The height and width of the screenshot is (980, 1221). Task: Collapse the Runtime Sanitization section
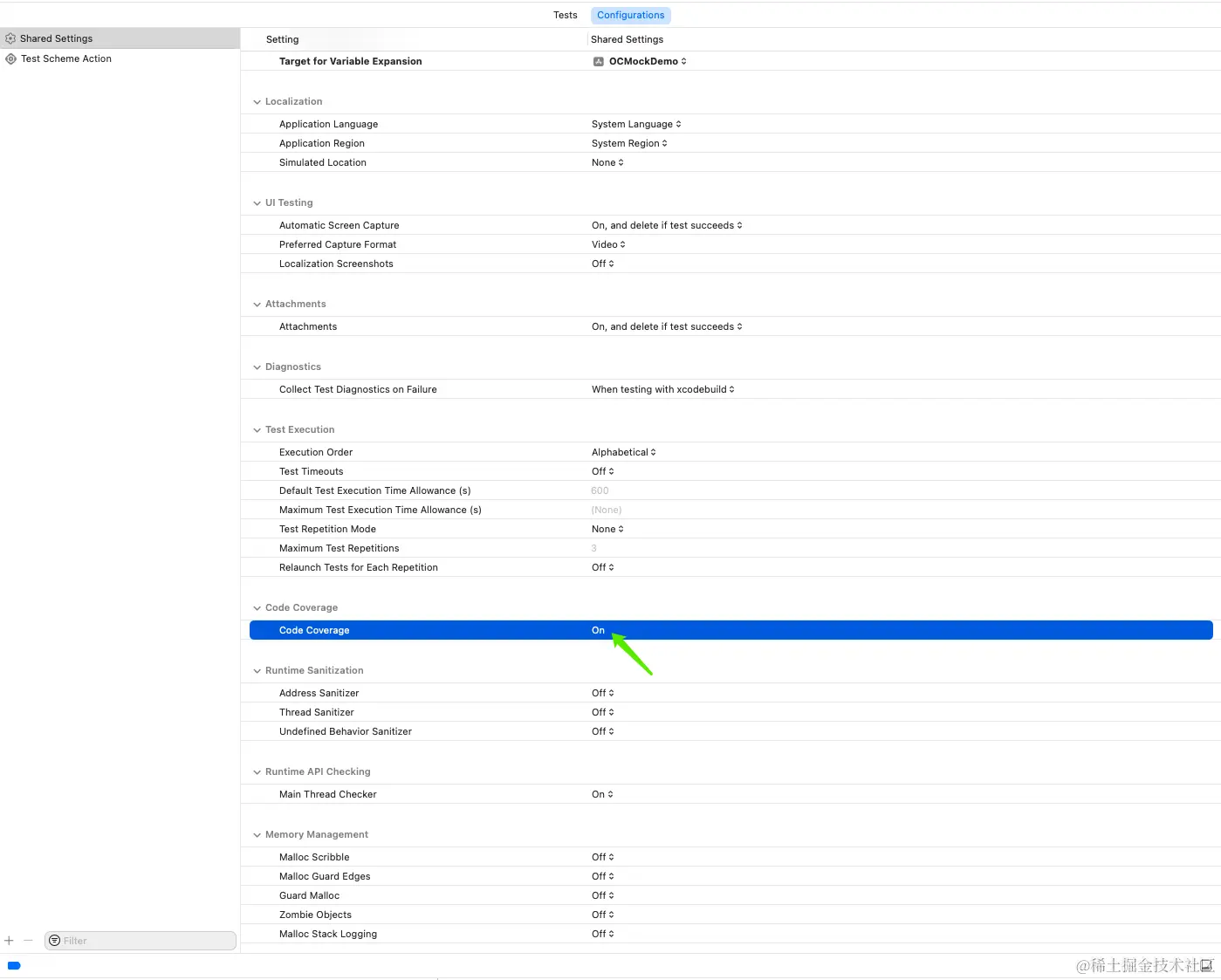tap(257, 671)
